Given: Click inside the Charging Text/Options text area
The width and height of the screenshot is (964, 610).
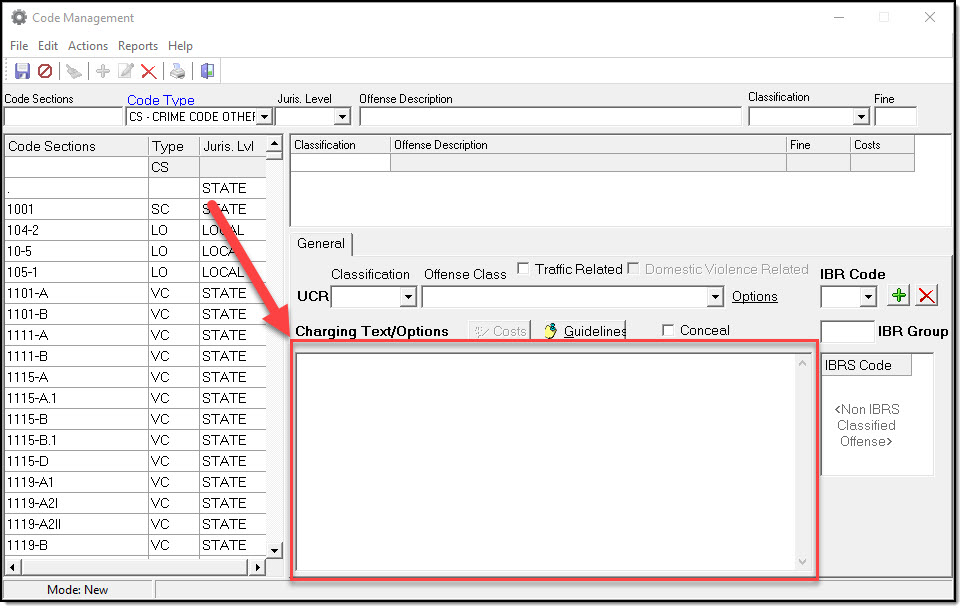Looking at the screenshot, I should pyautogui.click(x=545, y=460).
